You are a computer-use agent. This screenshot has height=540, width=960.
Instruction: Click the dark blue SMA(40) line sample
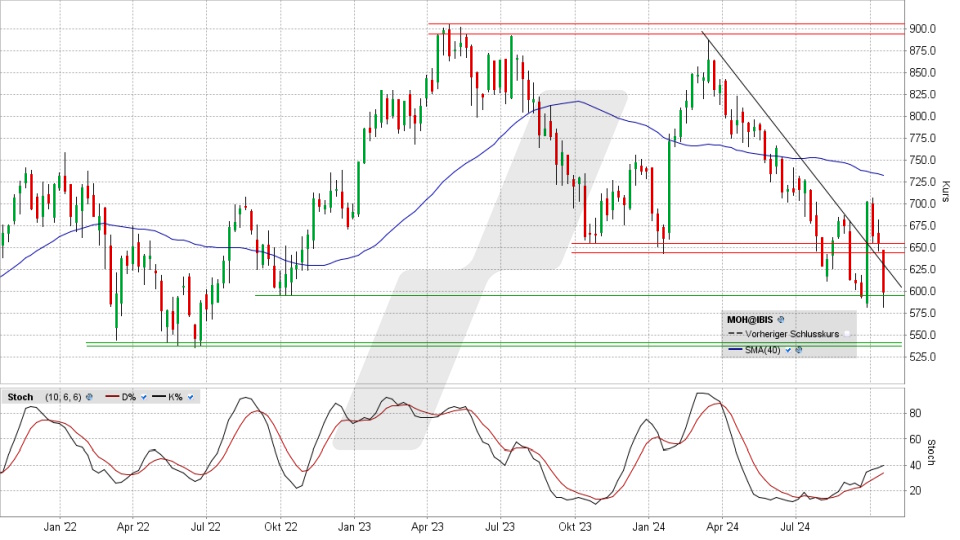point(735,349)
